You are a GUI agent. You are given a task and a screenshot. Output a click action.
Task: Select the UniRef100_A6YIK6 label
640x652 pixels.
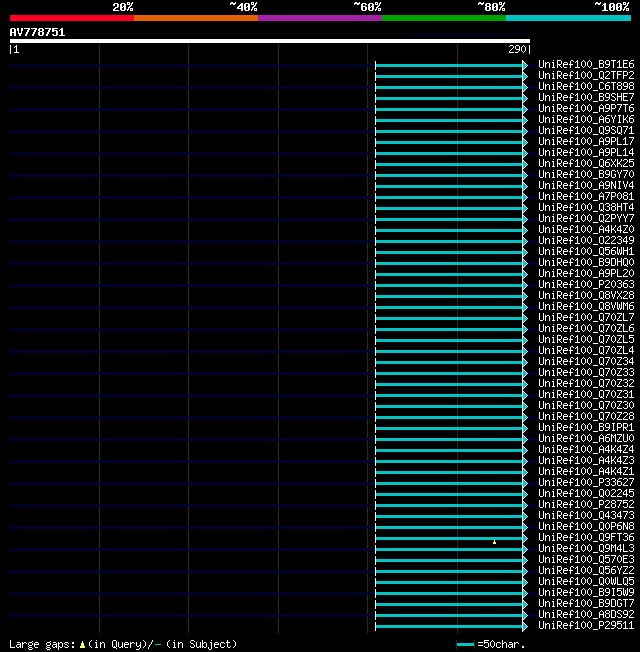(x=586, y=119)
